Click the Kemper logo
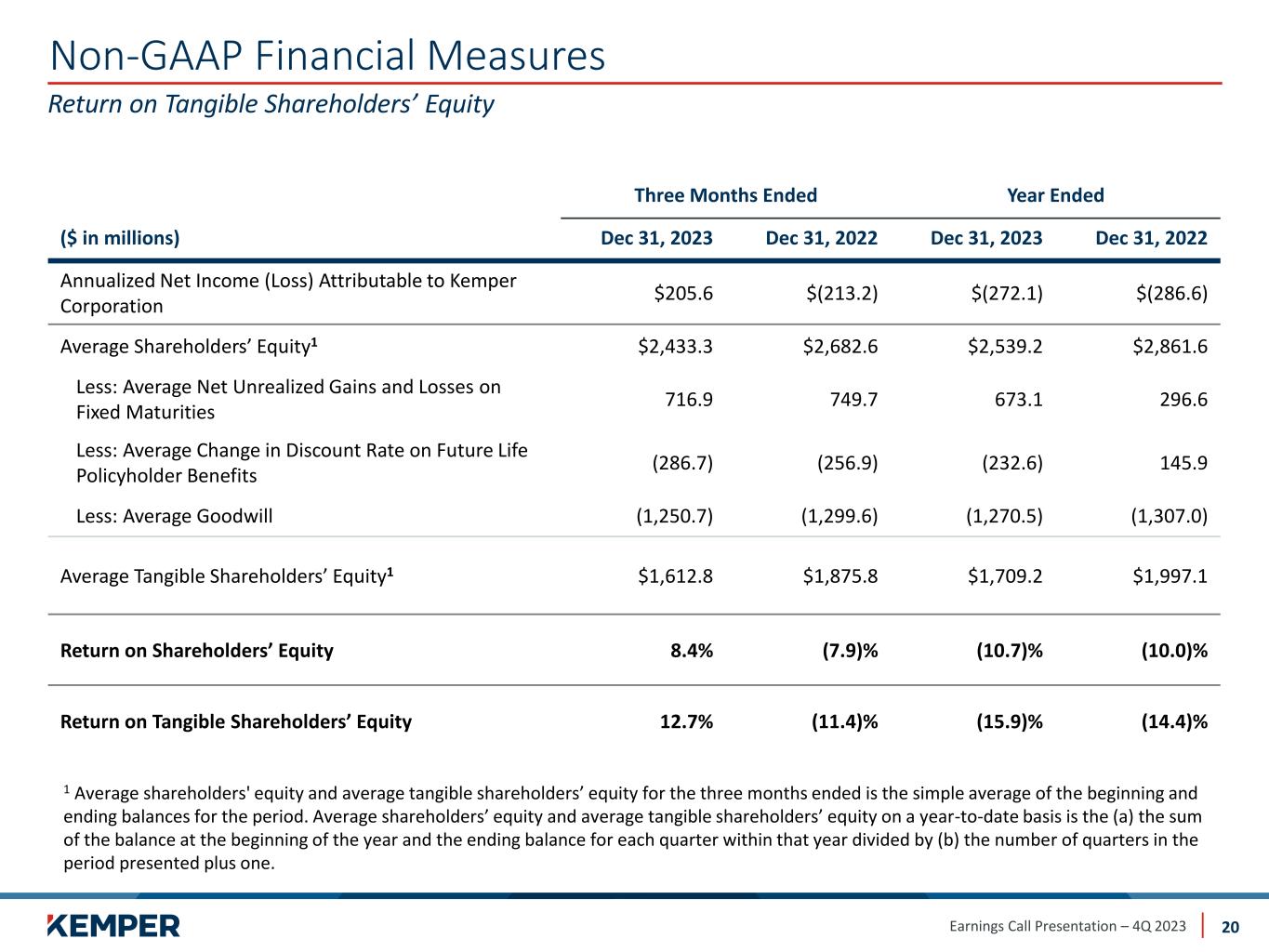This screenshot has width=1269, height=952. pos(113,925)
